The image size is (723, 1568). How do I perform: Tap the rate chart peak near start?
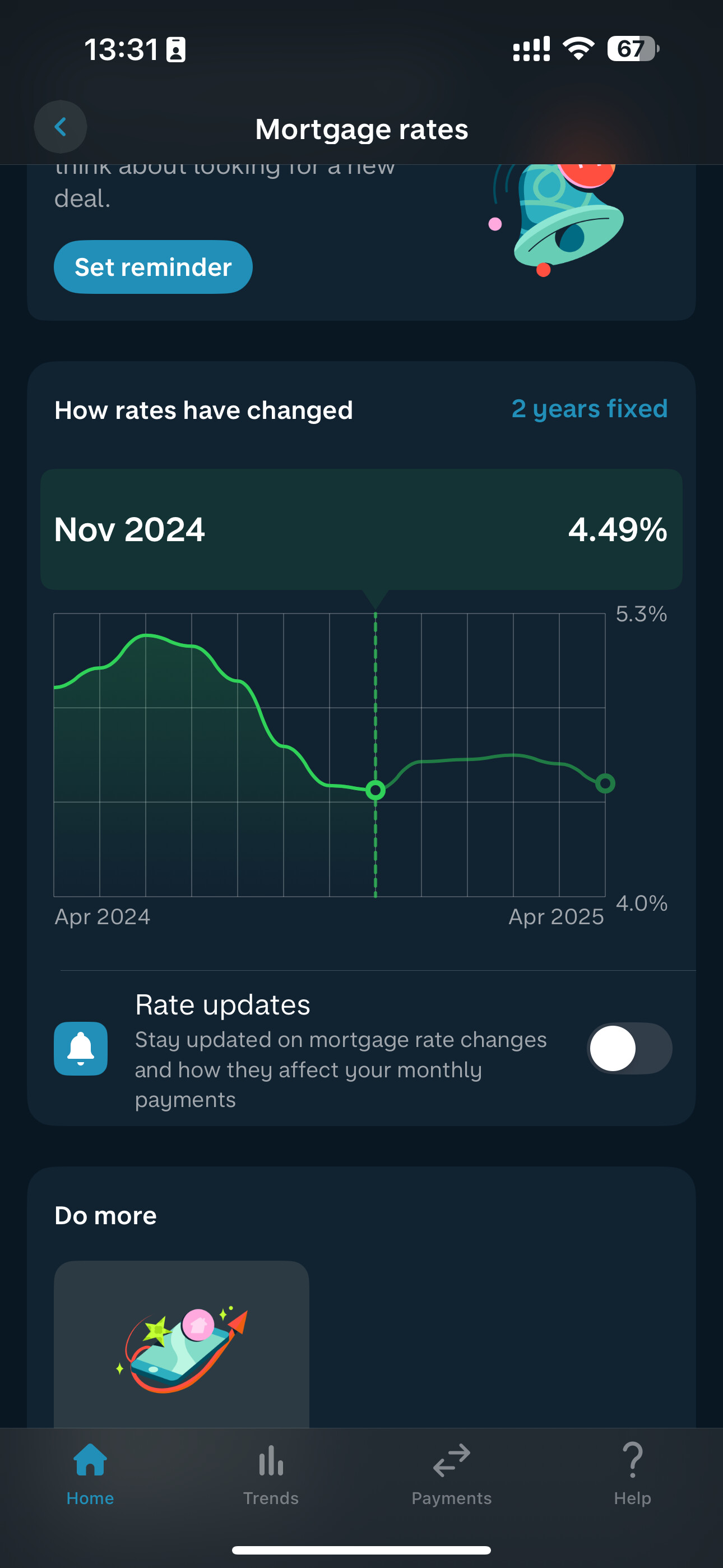147,635
